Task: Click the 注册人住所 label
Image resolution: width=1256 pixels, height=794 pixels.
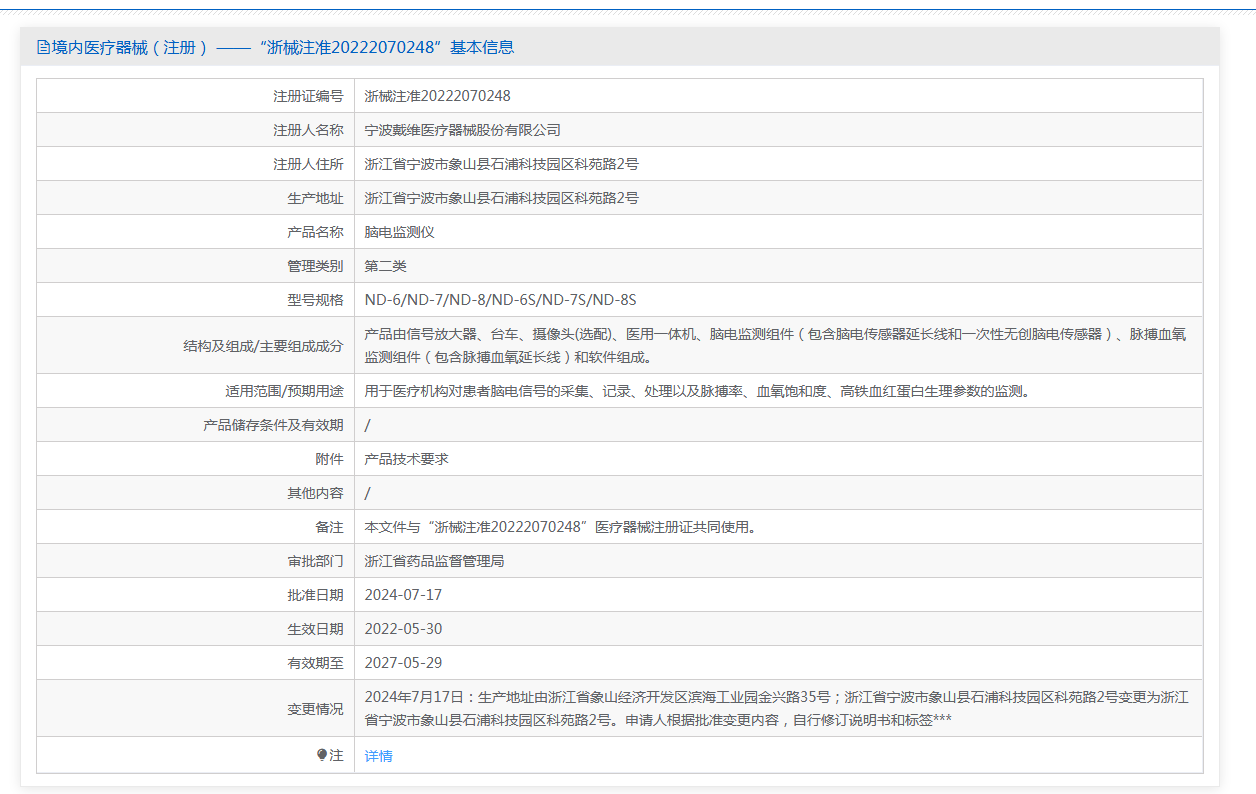Action: [x=308, y=164]
